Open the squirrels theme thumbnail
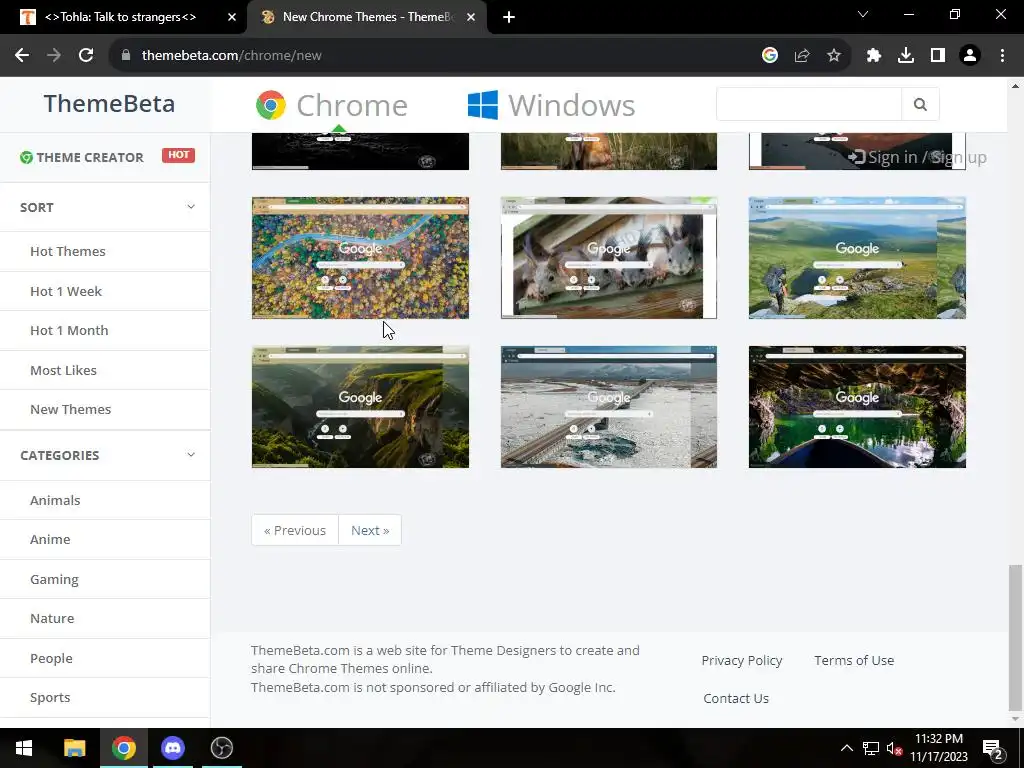 pyautogui.click(x=609, y=258)
